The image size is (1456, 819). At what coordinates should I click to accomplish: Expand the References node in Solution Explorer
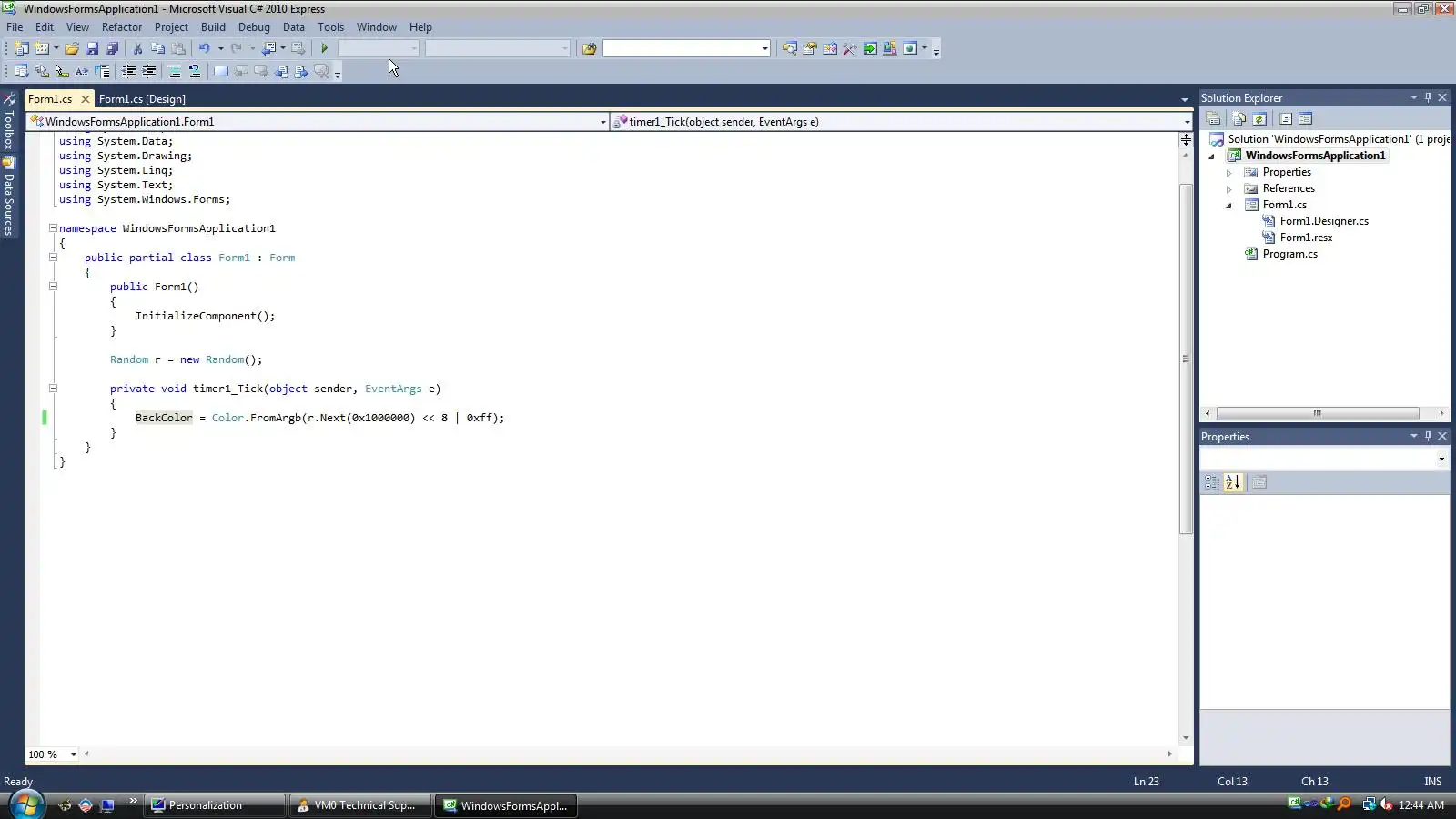pyautogui.click(x=1228, y=188)
